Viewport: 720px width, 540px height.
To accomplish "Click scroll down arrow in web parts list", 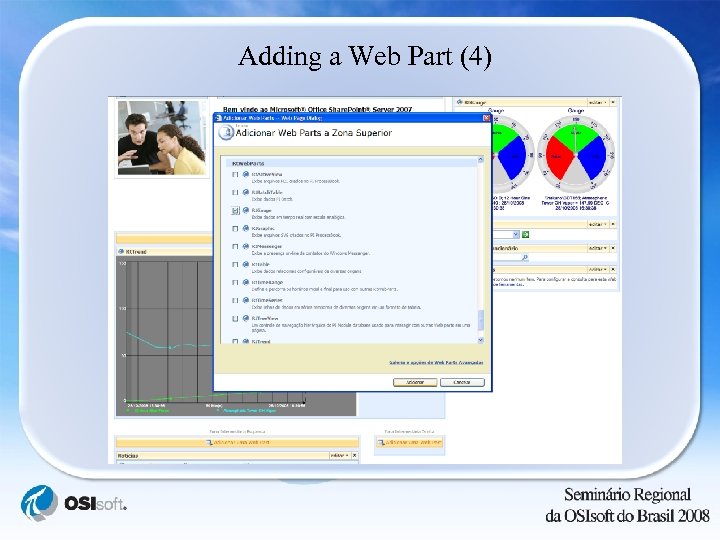I will [481, 340].
